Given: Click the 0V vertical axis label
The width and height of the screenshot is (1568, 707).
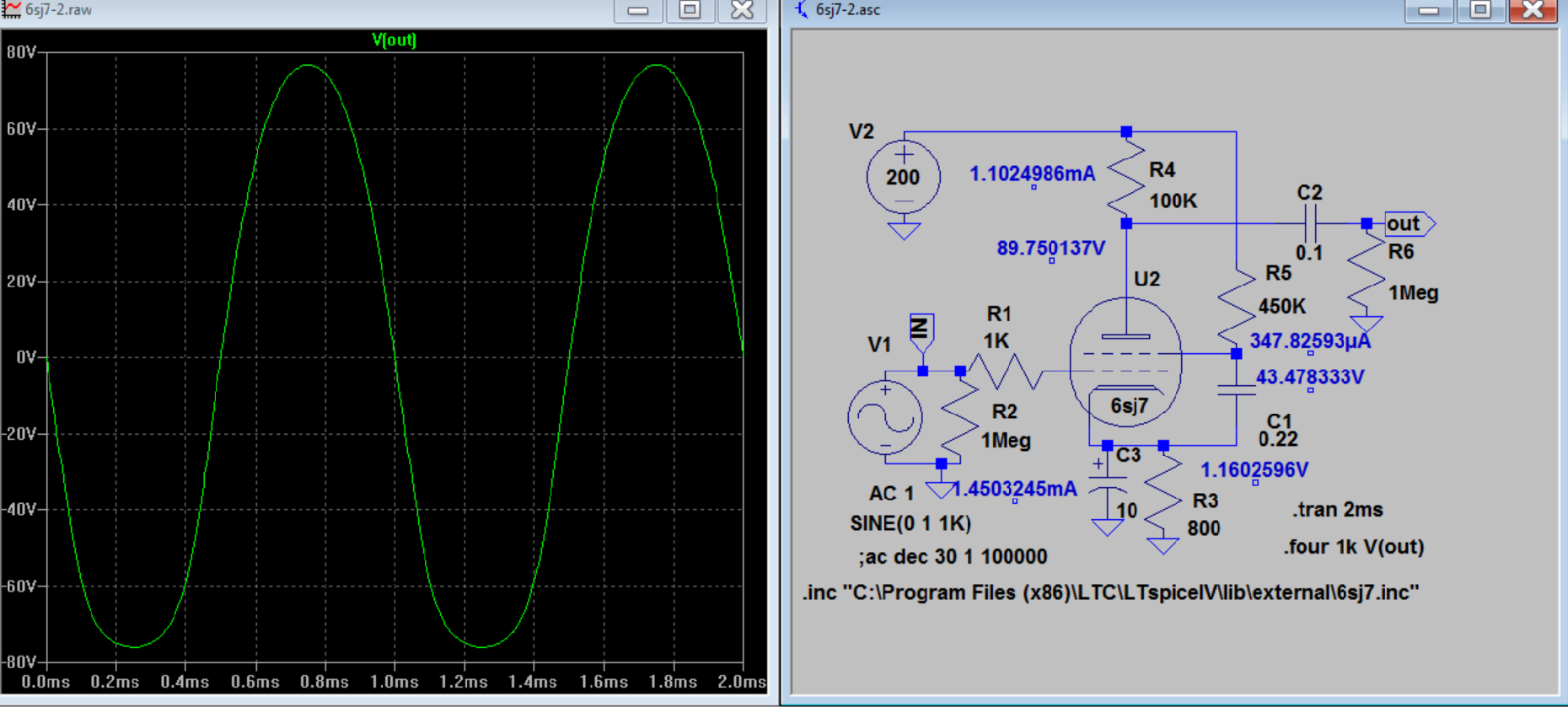Looking at the screenshot, I should (x=26, y=357).
